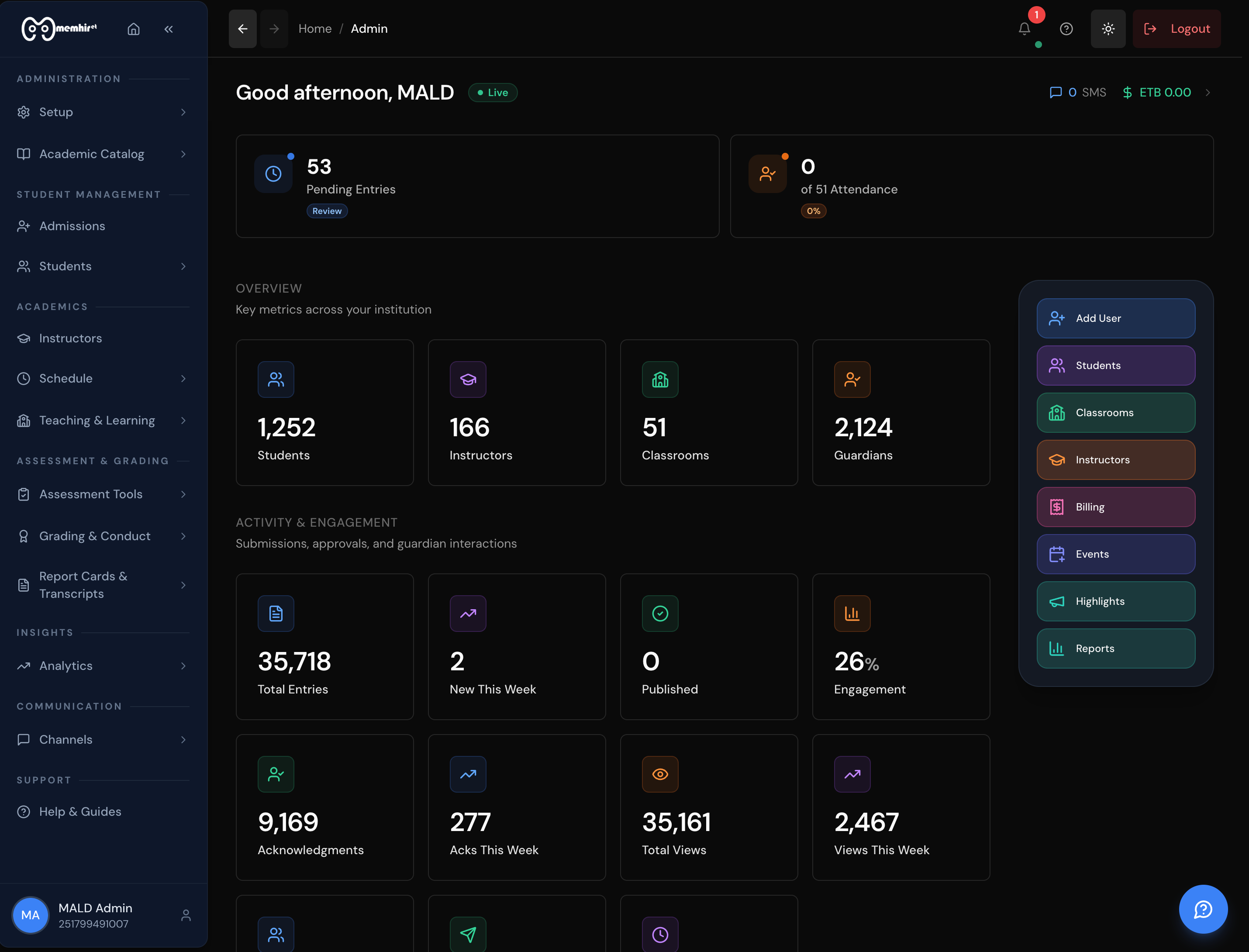Go to Home in the breadcrumb
The width and height of the screenshot is (1249, 952).
(315, 28)
